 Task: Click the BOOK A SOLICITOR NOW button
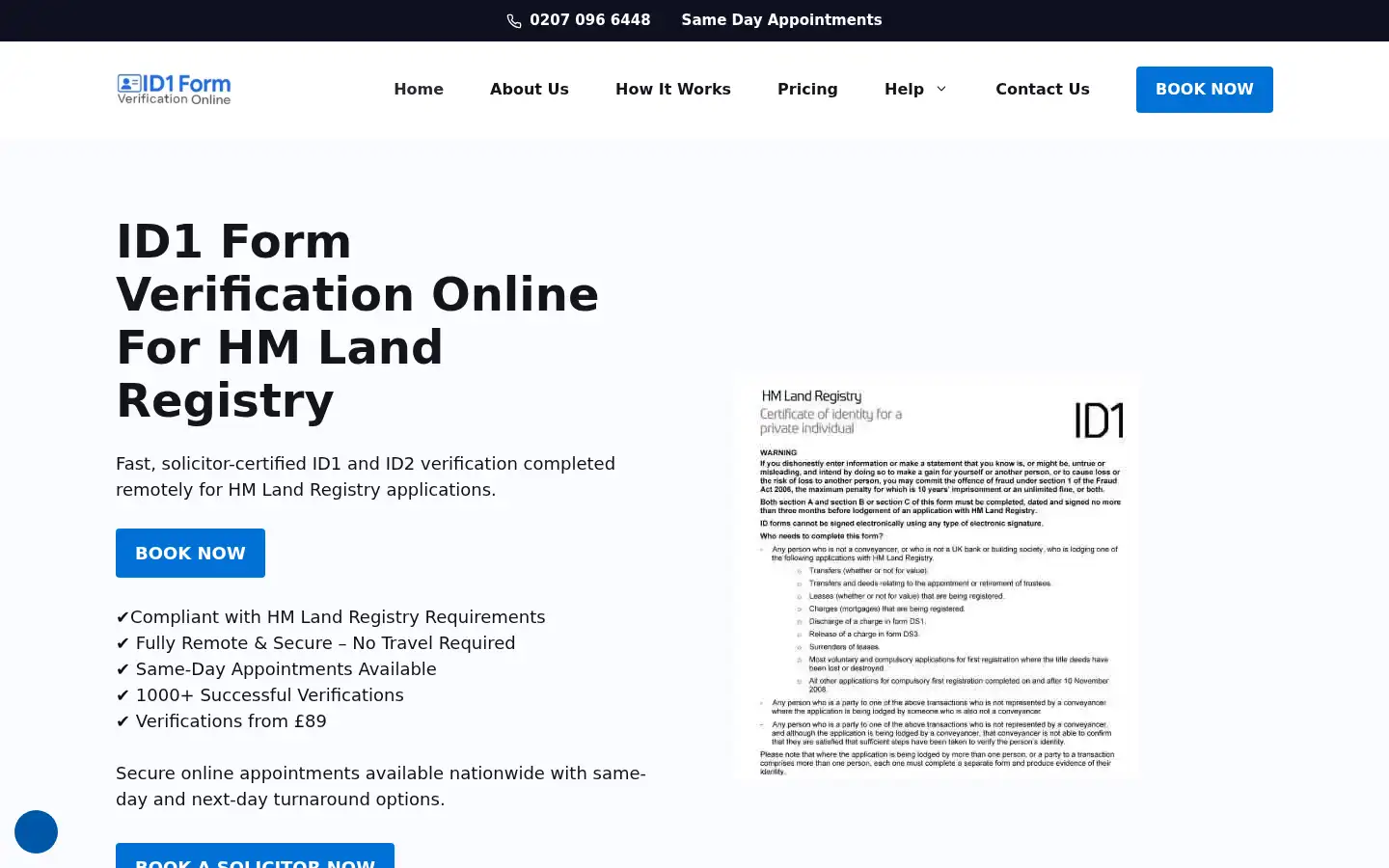pos(255,855)
